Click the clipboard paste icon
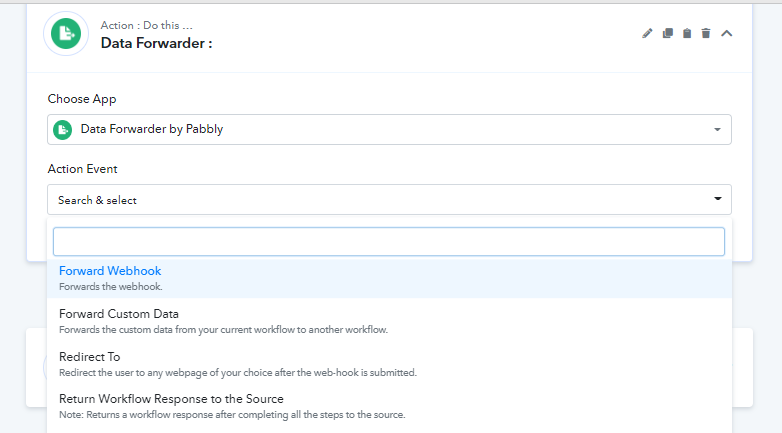 687,33
